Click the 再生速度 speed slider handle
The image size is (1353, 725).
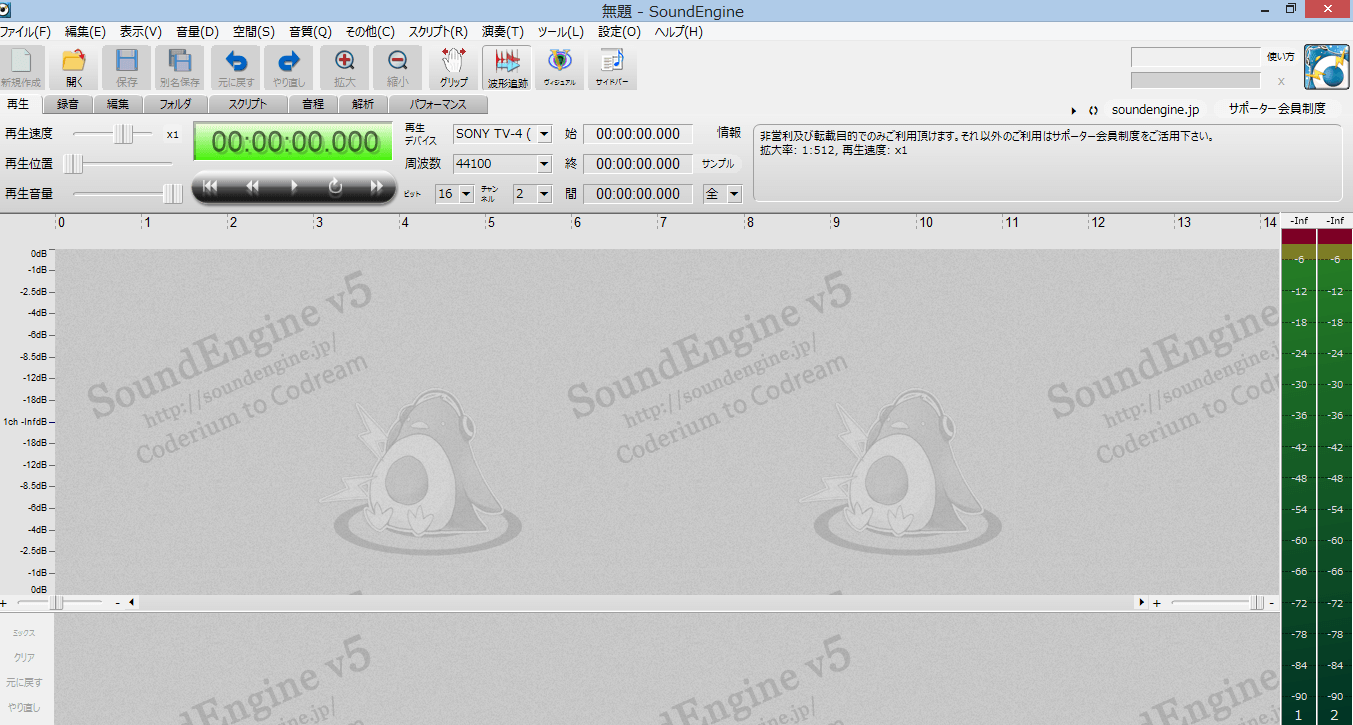pos(123,134)
